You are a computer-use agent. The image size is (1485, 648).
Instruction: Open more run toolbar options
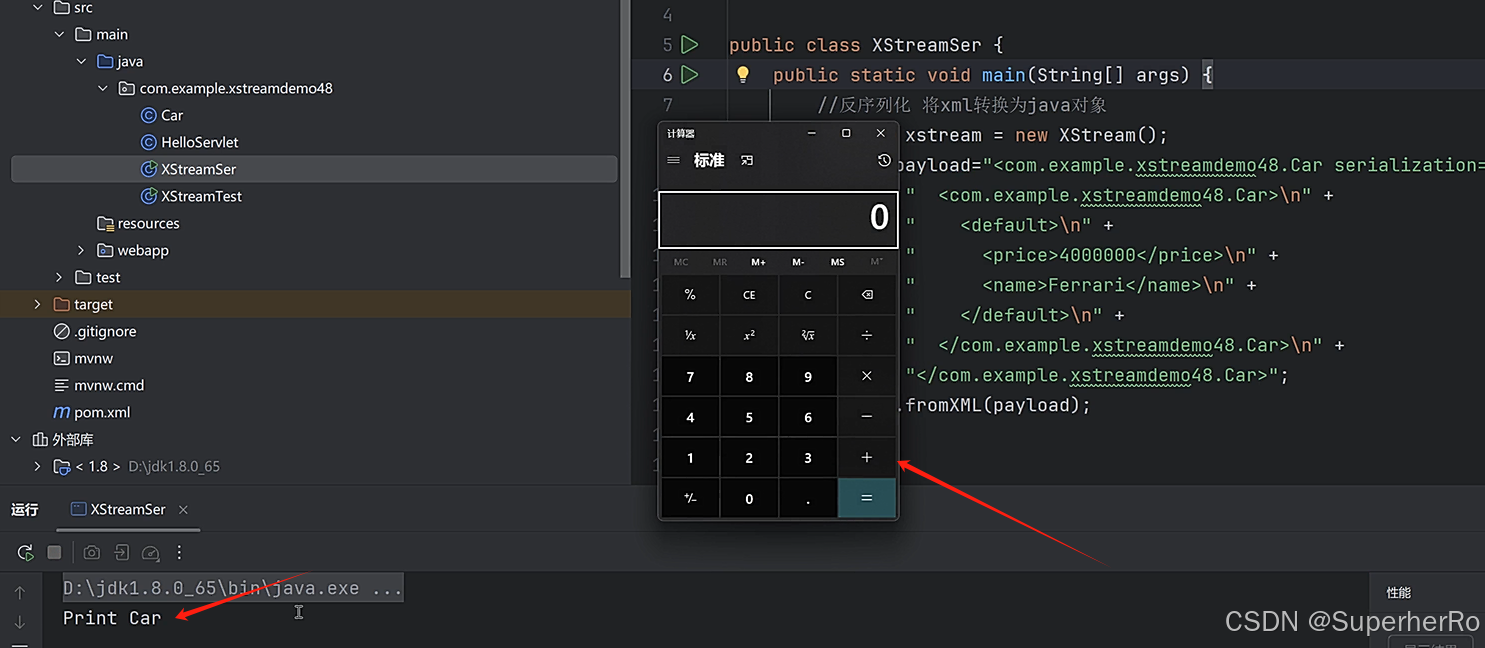click(x=179, y=552)
